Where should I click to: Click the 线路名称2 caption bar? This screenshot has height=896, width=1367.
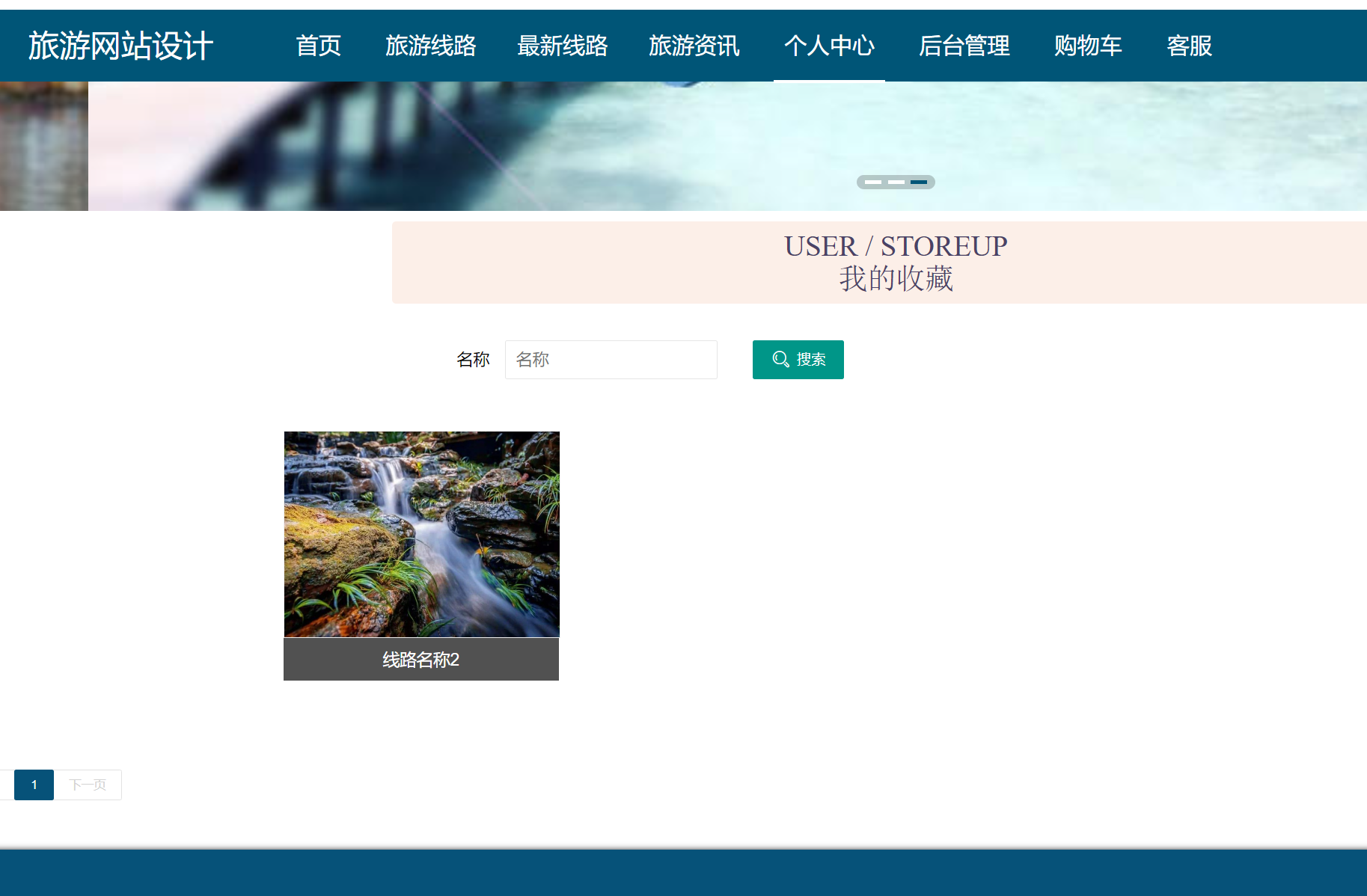(421, 660)
